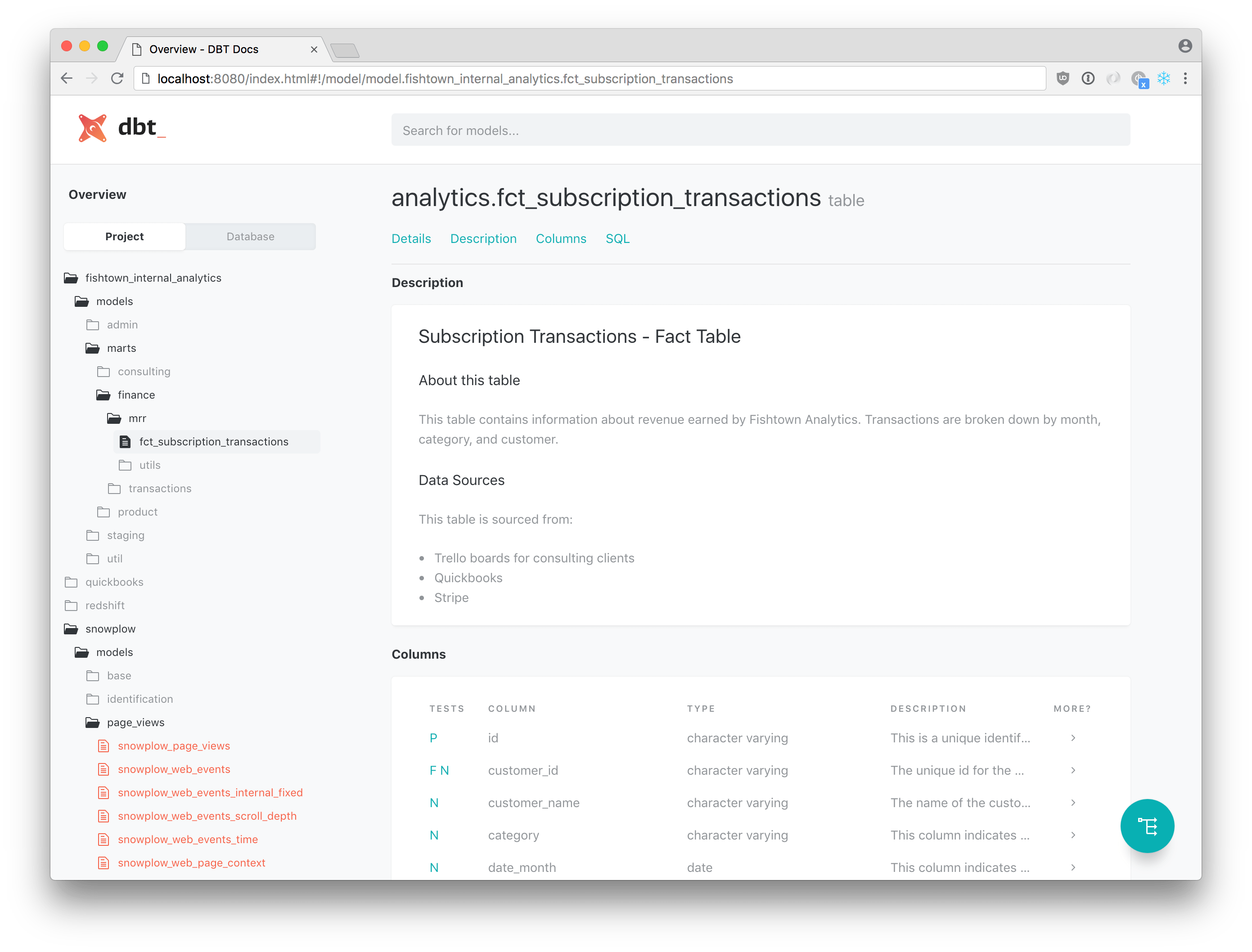The width and height of the screenshot is (1252, 952).
Task: Click the browser refresh icon
Action: coord(118,78)
